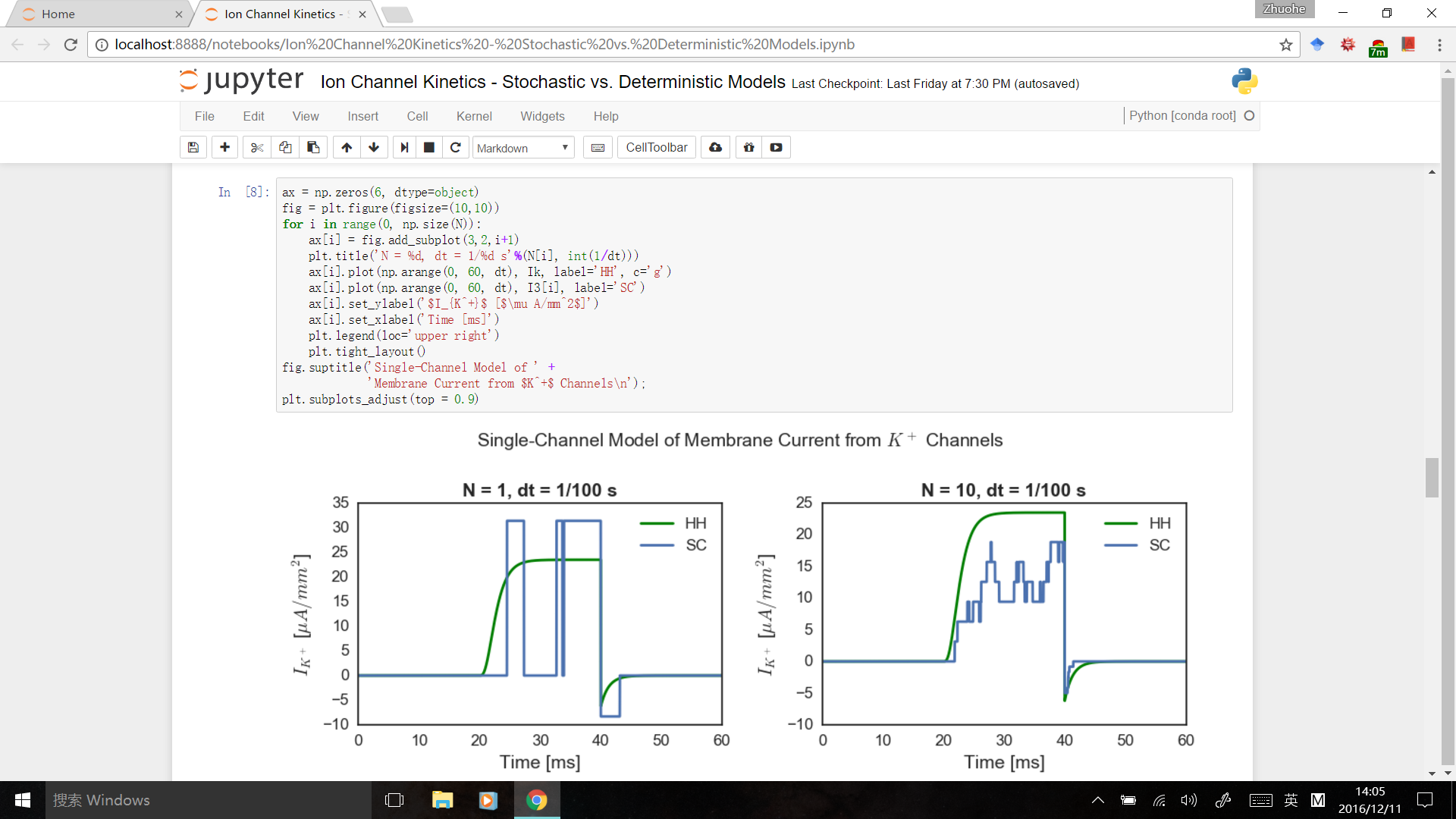Click the red book extension icon
The width and height of the screenshot is (1456, 819).
(1408, 44)
